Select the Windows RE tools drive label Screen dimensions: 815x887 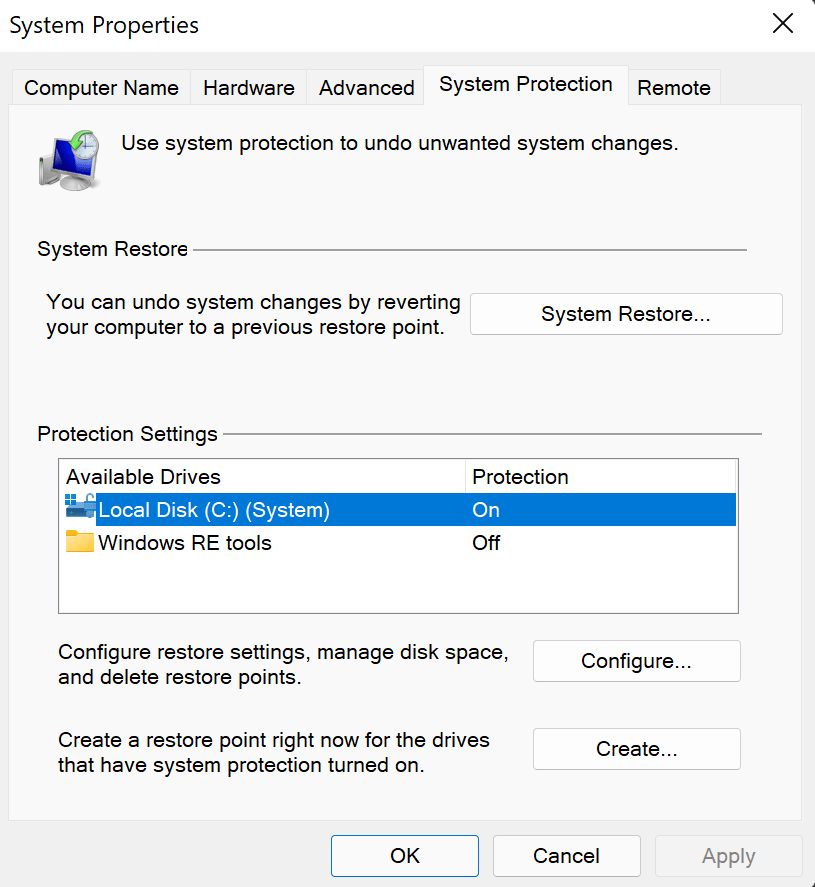185,543
